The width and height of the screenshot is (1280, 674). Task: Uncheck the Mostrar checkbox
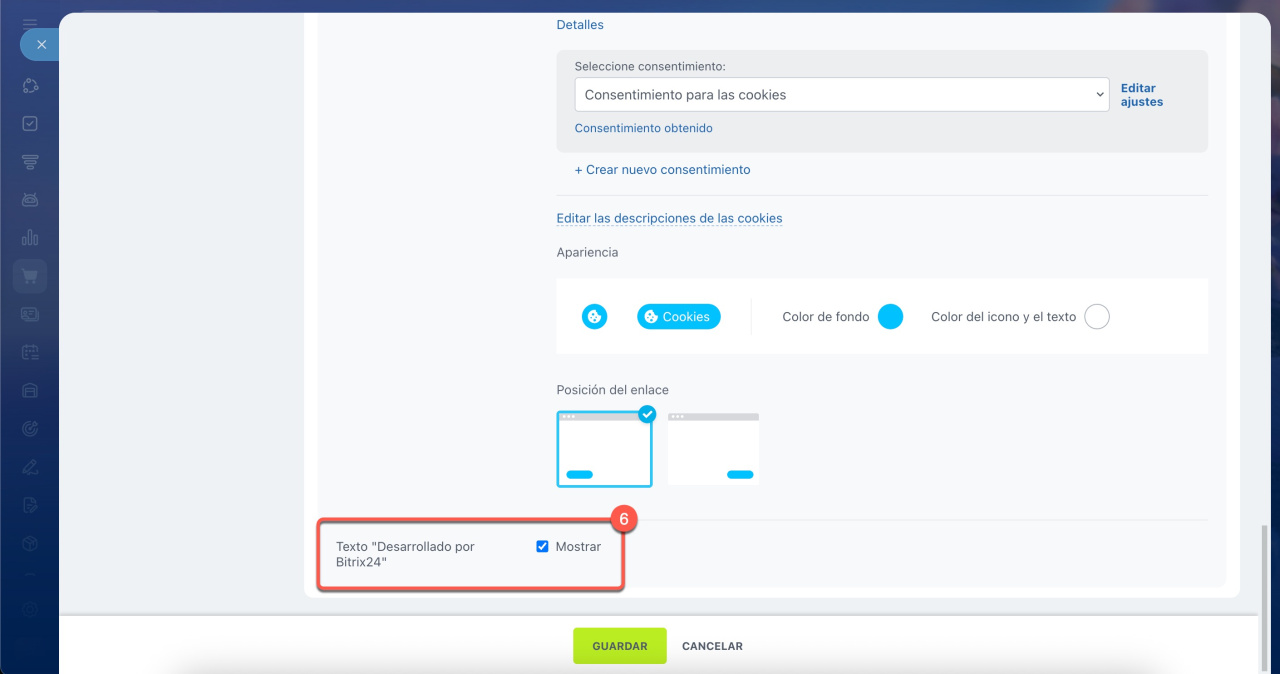point(543,547)
